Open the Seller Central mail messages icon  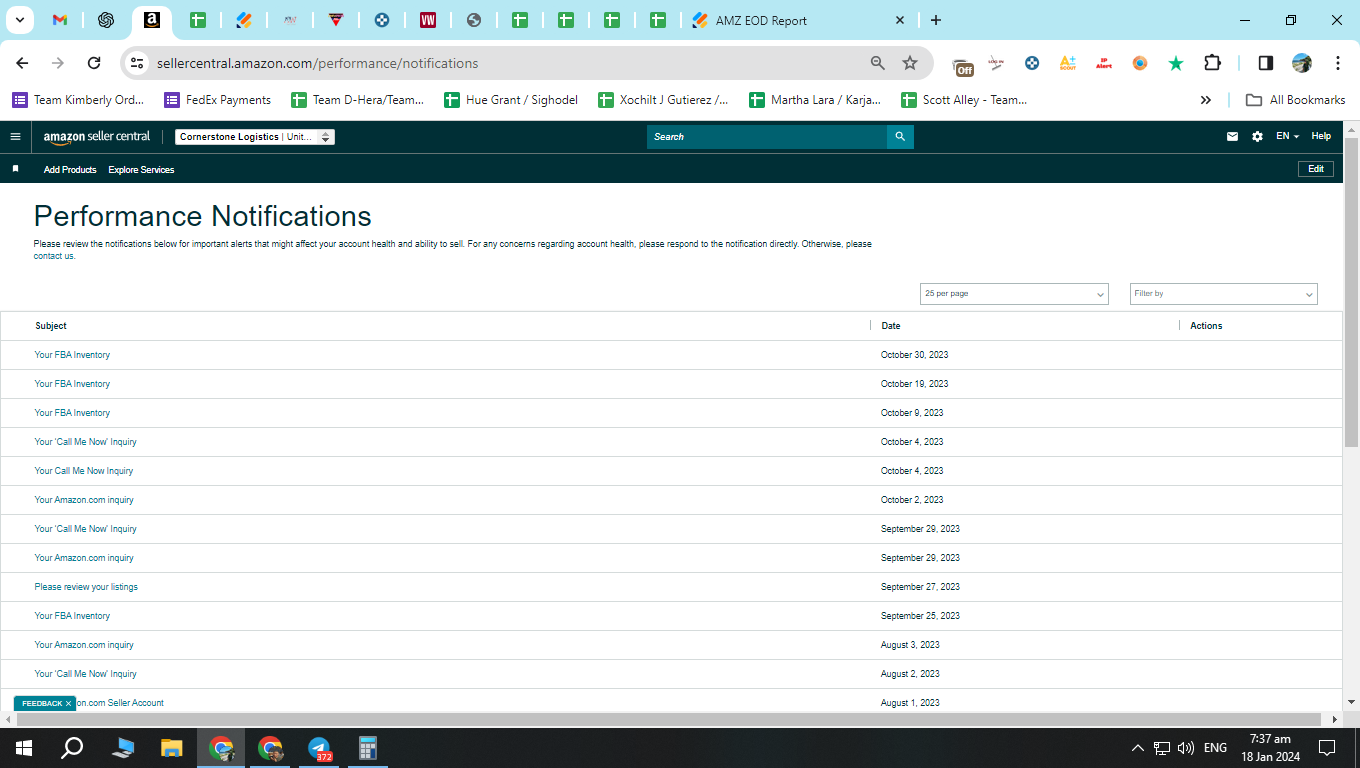tap(1232, 137)
